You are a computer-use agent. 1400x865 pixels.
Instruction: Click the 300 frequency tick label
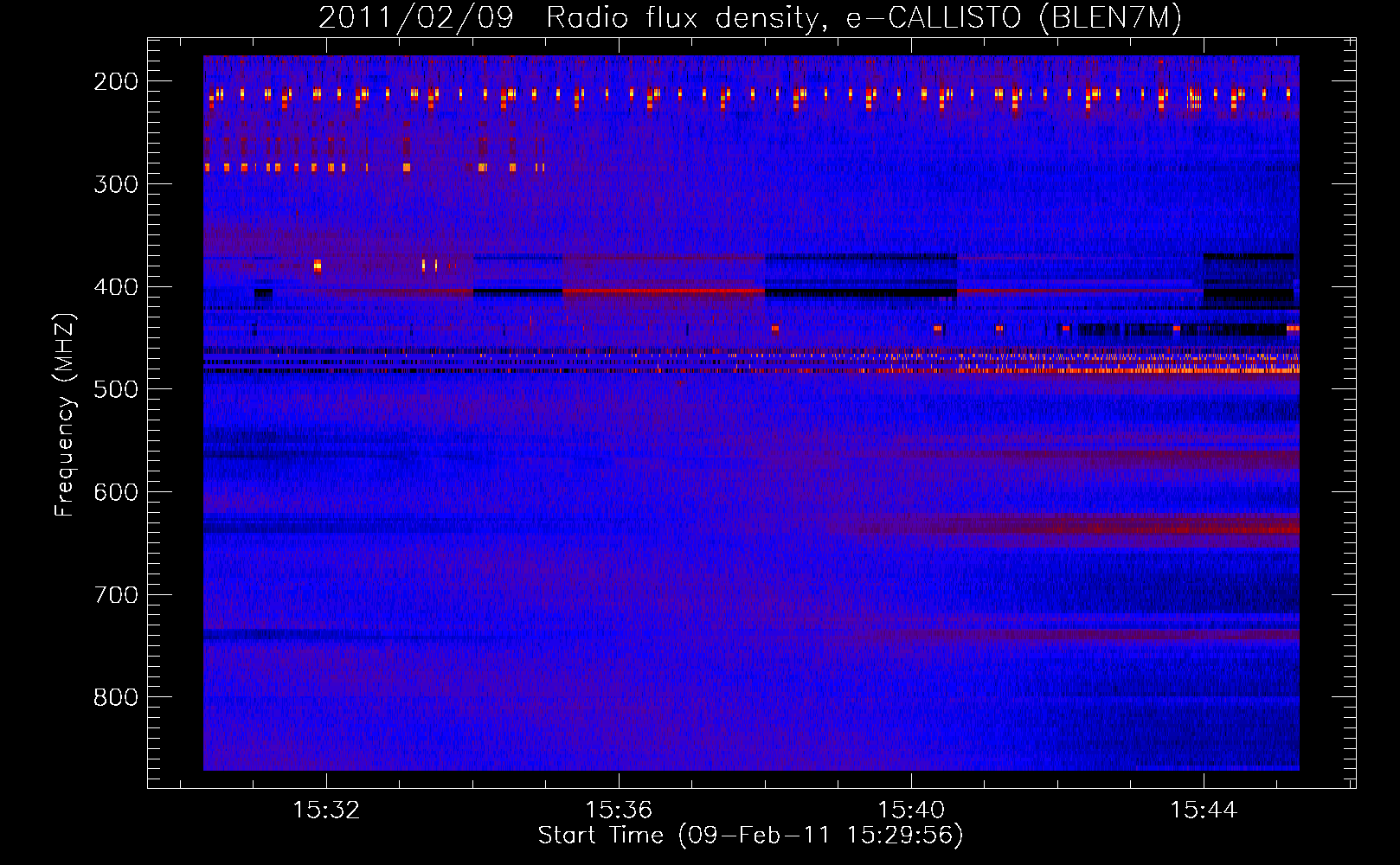(116, 184)
